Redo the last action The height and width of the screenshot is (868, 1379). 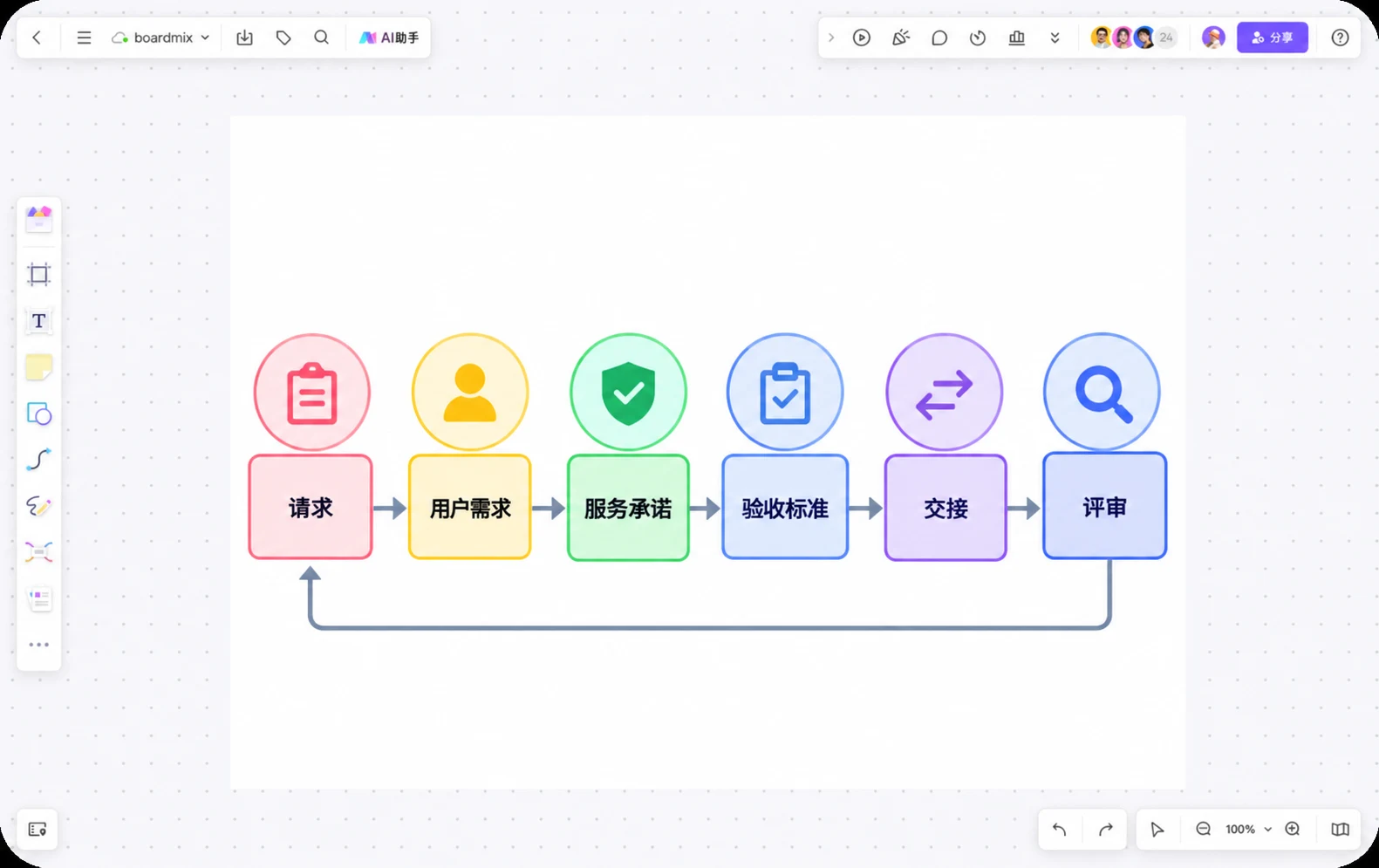click(x=1106, y=830)
